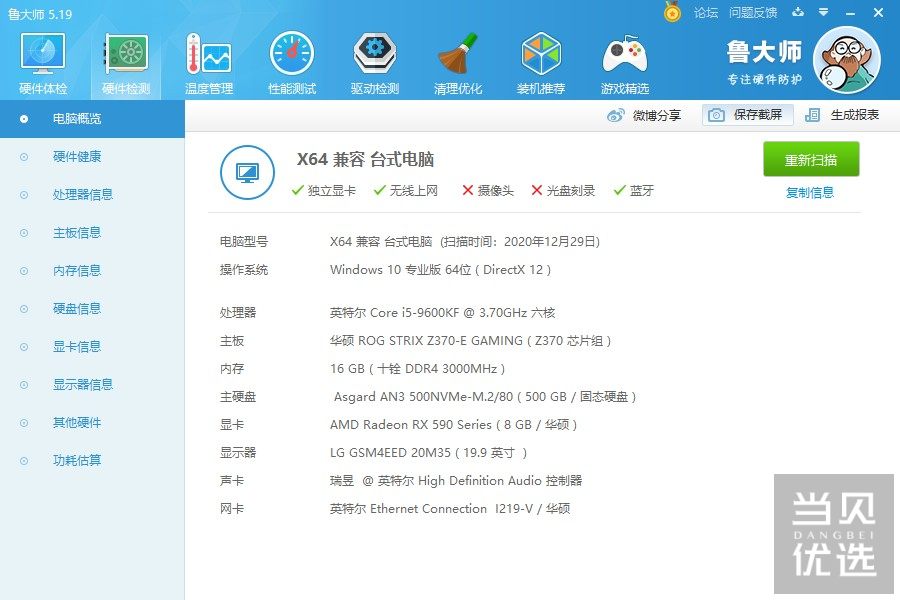
Task: Browse 装机推荐 build recommendations
Action: point(540,60)
